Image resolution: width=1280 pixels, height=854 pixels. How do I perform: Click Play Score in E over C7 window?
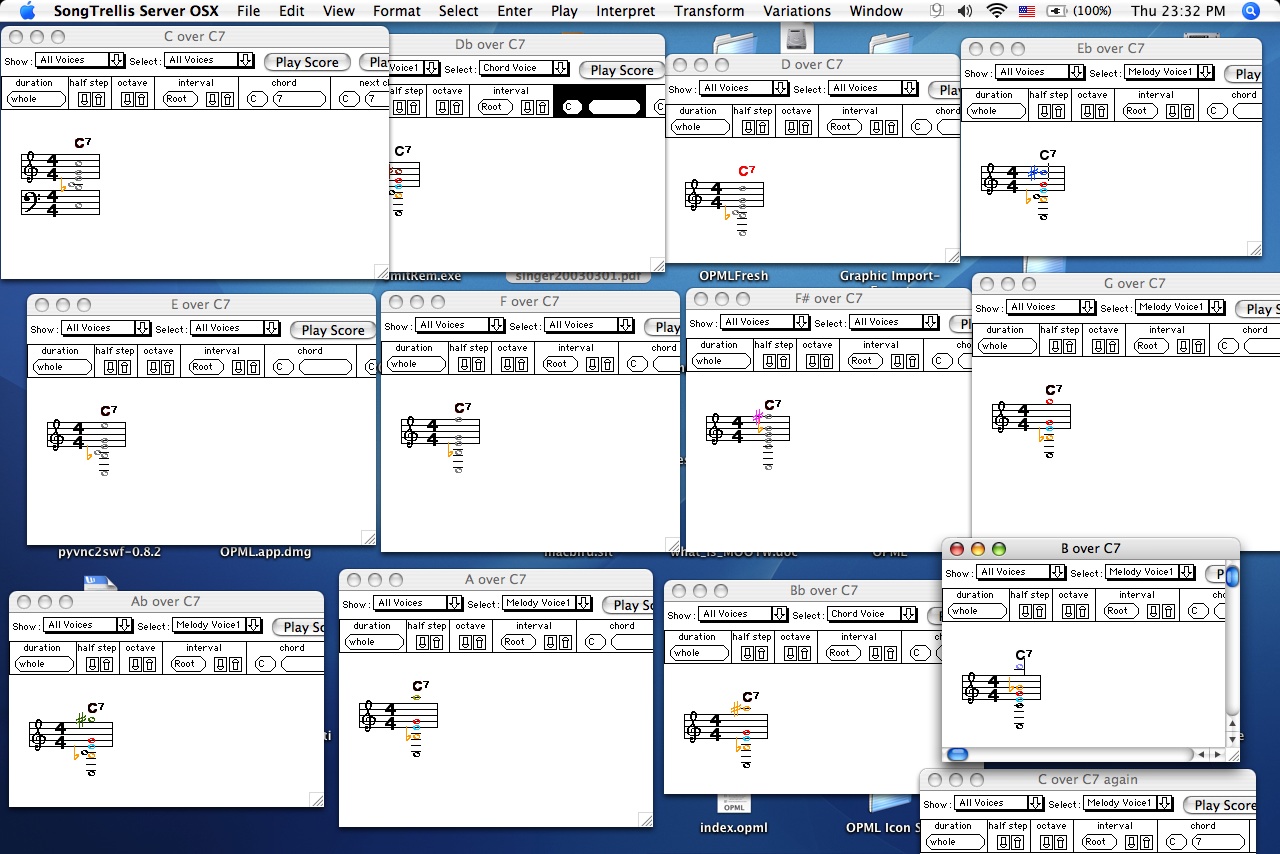point(333,330)
